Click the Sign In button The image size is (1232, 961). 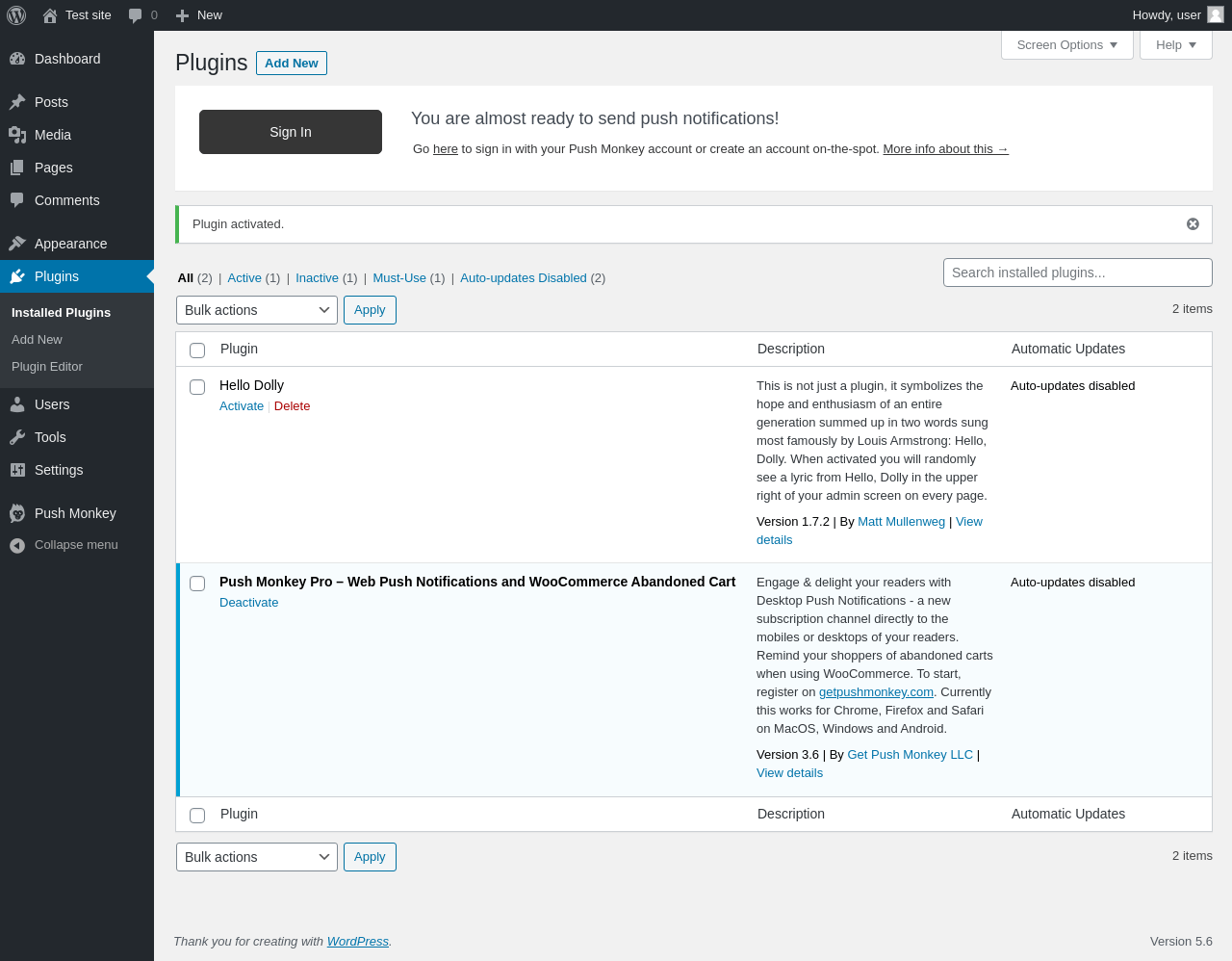(291, 132)
